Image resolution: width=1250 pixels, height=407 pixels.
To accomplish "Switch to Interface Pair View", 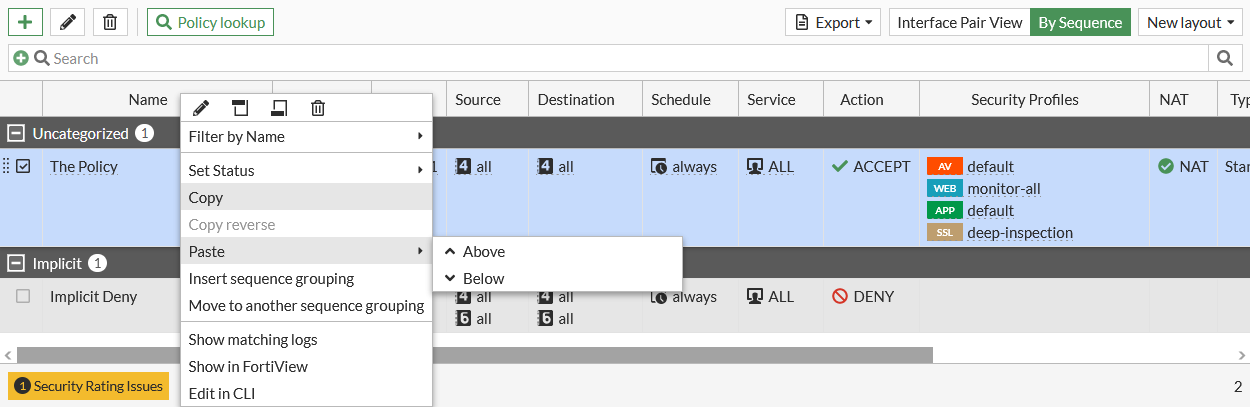I will 959,22.
